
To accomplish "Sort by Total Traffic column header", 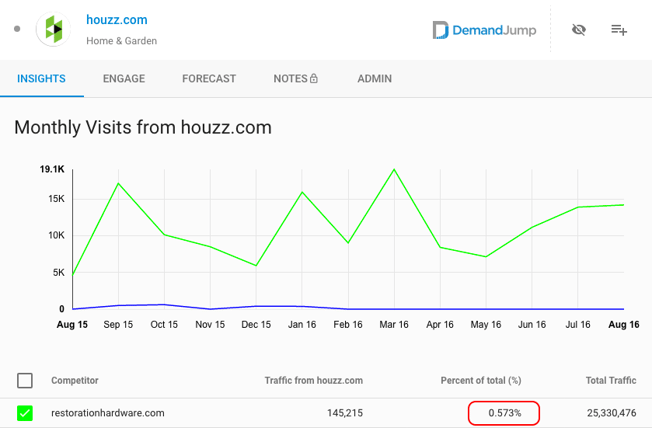I will pyautogui.click(x=611, y=380).
